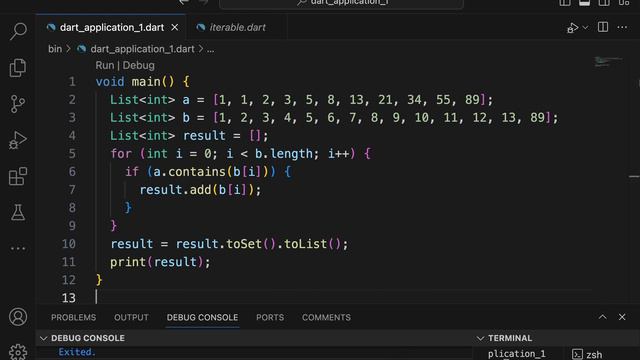
Task: Collapse the TERMINAL section
Action: coord(480,338)
